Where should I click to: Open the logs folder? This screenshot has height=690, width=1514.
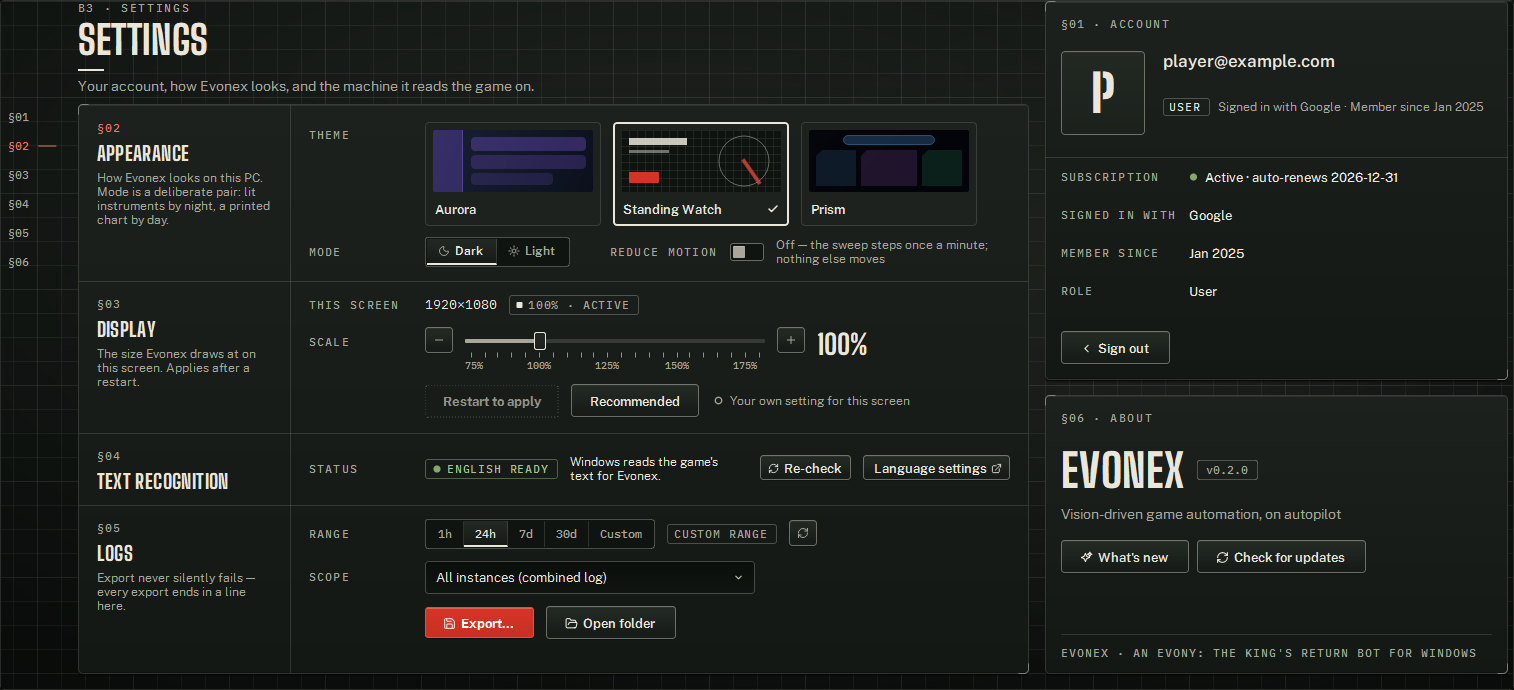coord(611,623)
